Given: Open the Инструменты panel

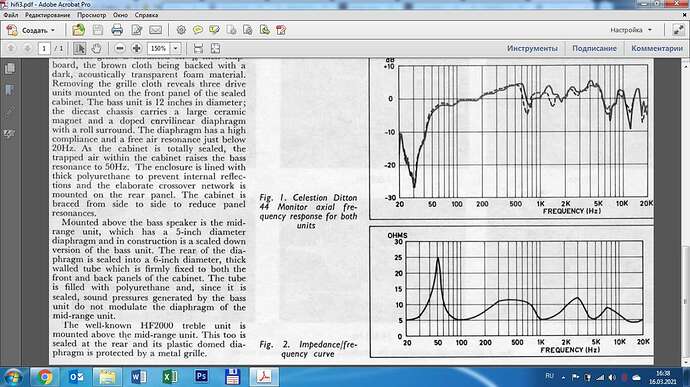Looking at the screenshot, I should click(x=532, y=48).
